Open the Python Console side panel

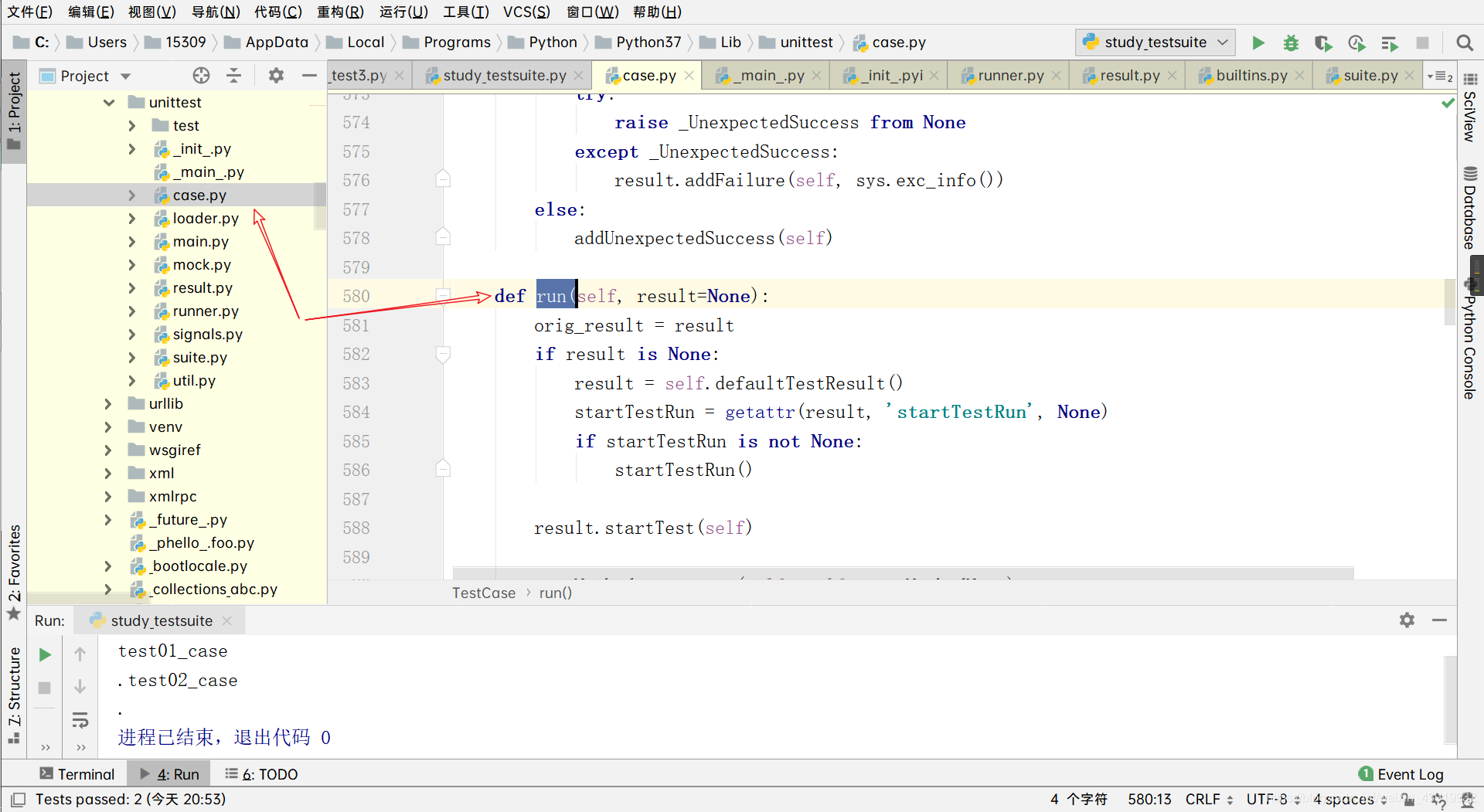coord(1470,338)
